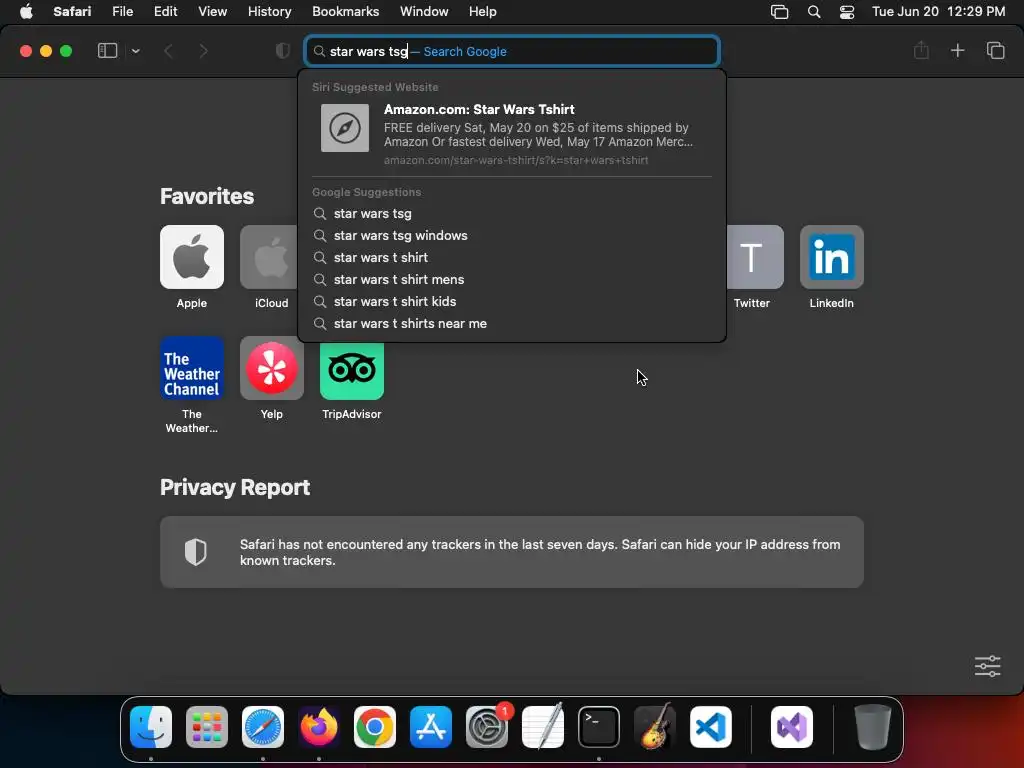Open Trash from the Dock
Screen dimensions: 1024x768
872,727
